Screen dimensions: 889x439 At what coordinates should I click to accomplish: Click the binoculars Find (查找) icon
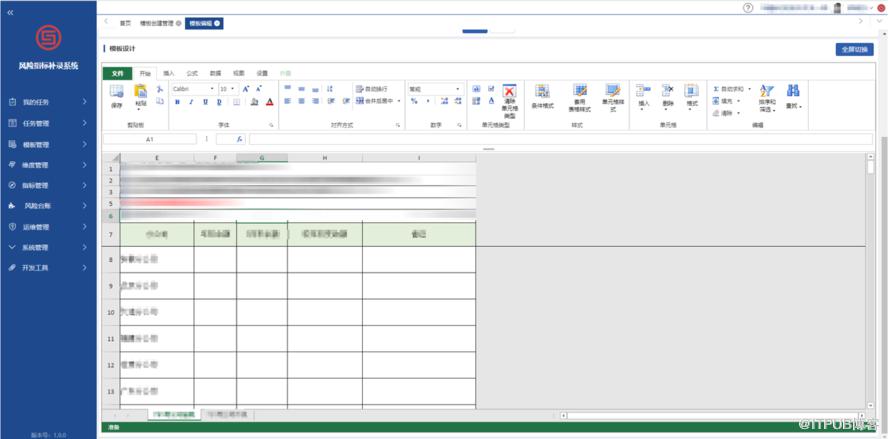pyautogui.click(x=793, y=91)
